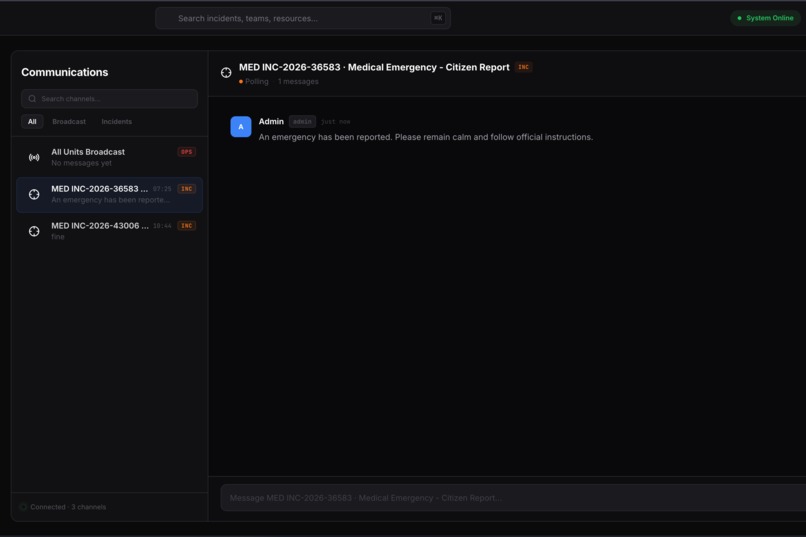Click the admin role badge next to sender

tap(302, 122)
